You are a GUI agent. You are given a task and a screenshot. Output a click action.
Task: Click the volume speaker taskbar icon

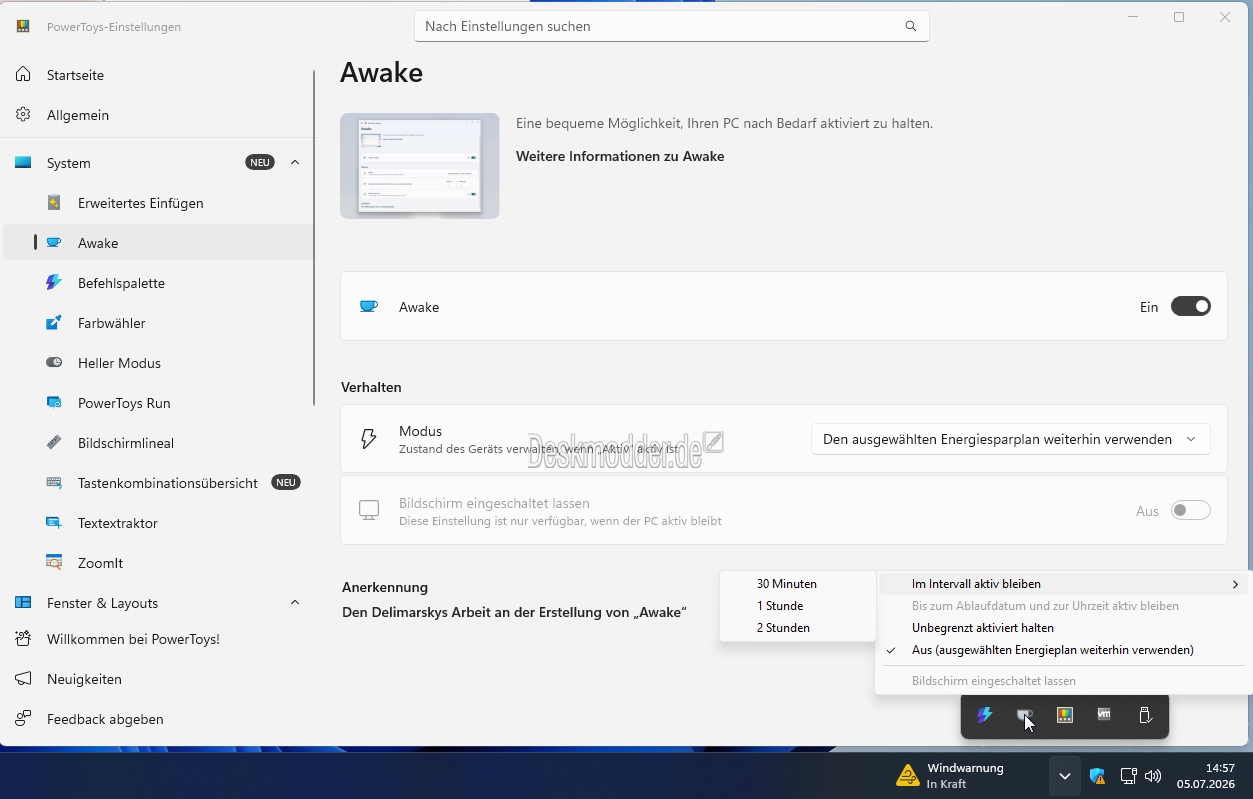[1153, 776]
